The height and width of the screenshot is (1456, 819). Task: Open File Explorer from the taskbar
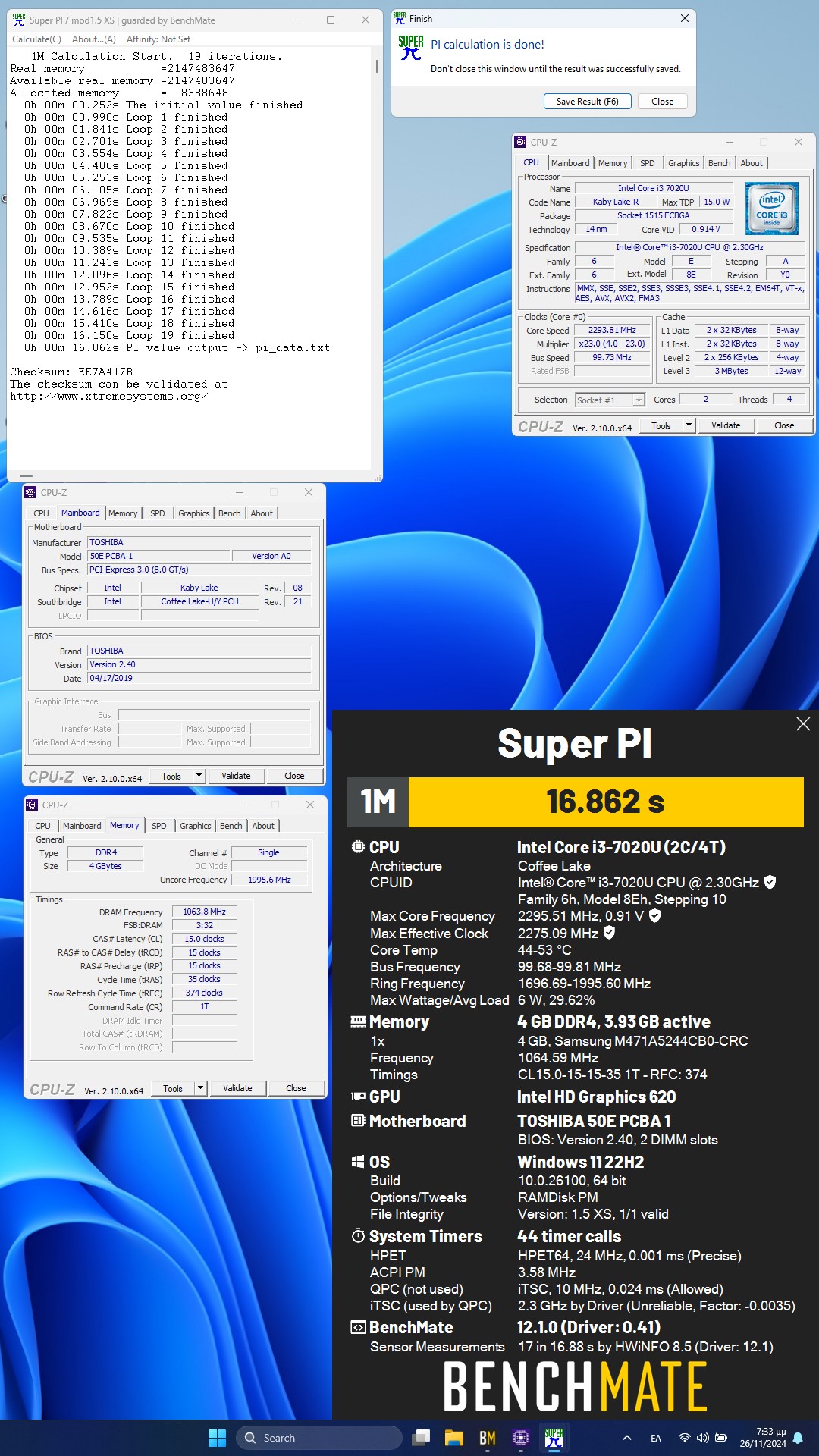point(454,1438)
